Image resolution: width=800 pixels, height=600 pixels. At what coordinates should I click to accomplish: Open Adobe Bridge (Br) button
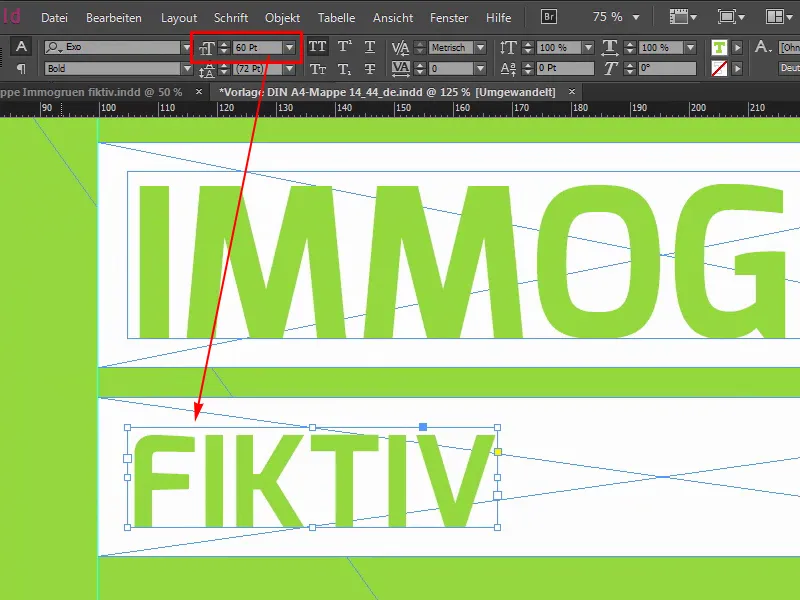549,17
